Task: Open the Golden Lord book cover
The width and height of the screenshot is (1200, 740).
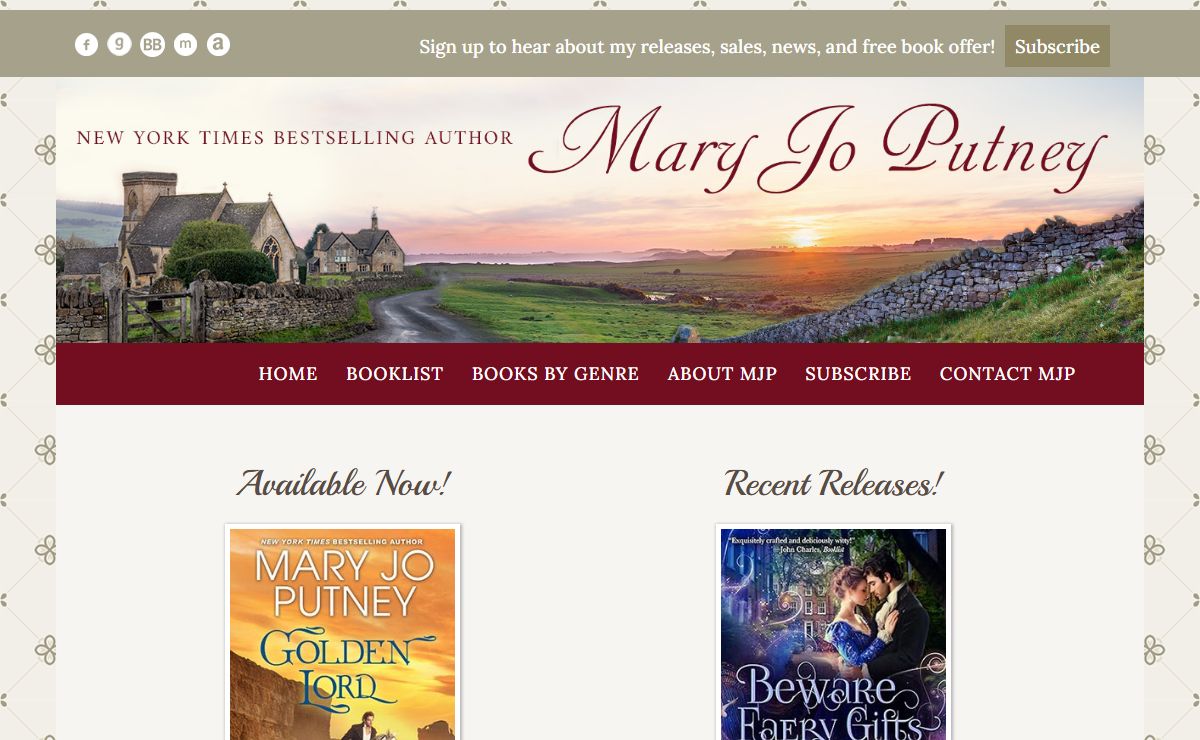Action: (x=343, y=634)
